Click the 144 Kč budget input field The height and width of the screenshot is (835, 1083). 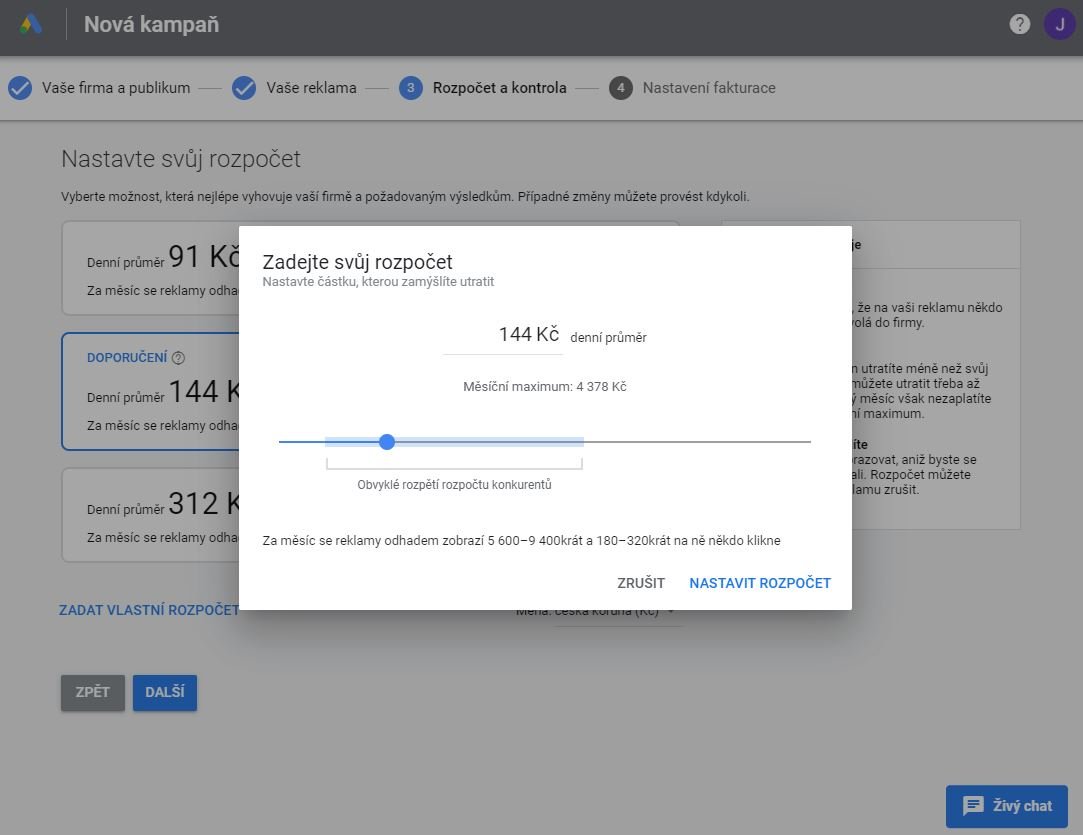click(503, 335)
